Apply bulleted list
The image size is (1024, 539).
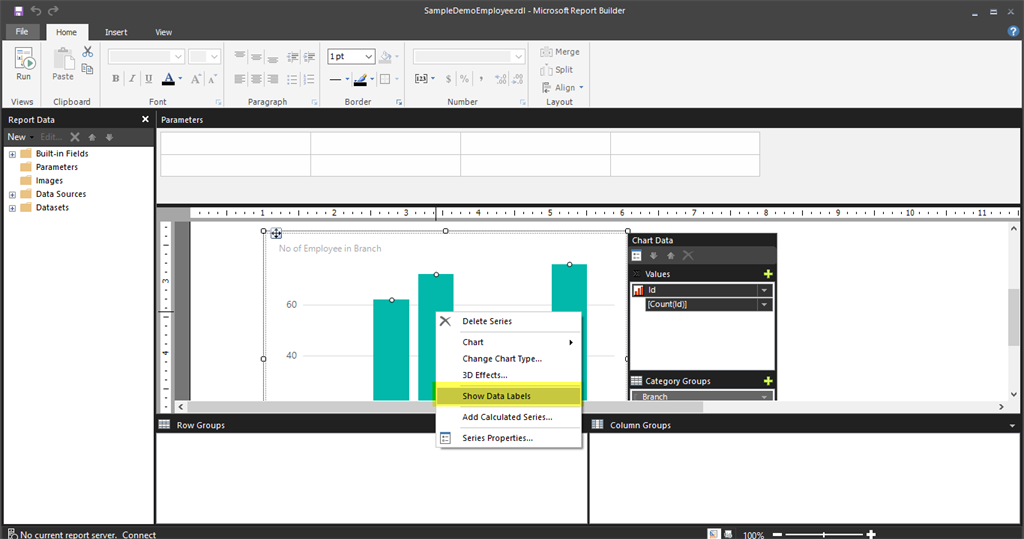coord(293,79)
